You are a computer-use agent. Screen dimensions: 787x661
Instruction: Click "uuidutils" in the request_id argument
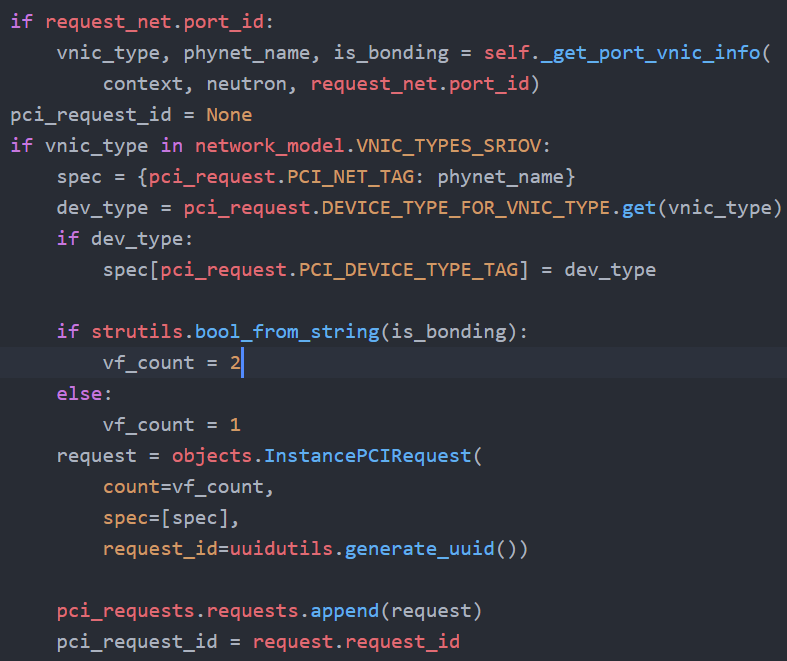[x=281, y=549]
